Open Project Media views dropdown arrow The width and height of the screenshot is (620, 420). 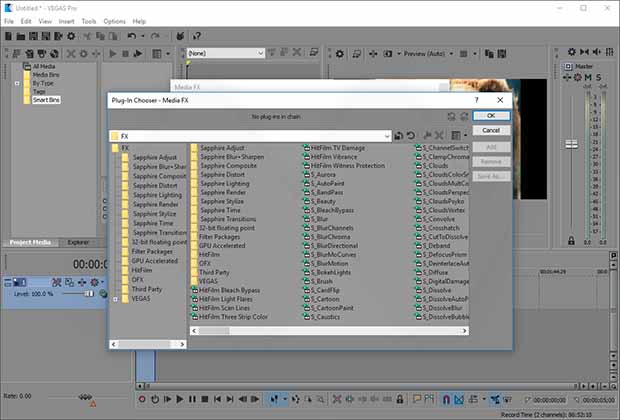168,53
